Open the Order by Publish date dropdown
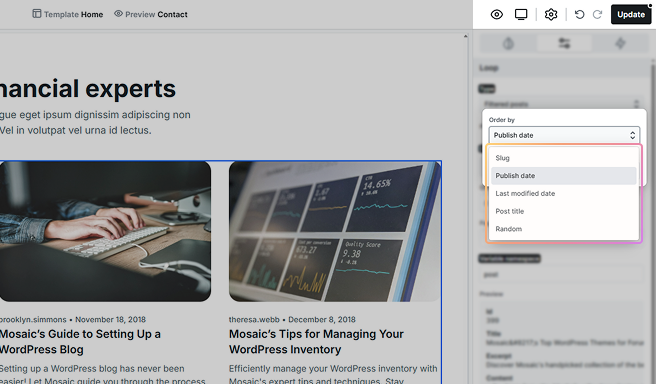The image size is (656, 384). [x=564, y=135]
